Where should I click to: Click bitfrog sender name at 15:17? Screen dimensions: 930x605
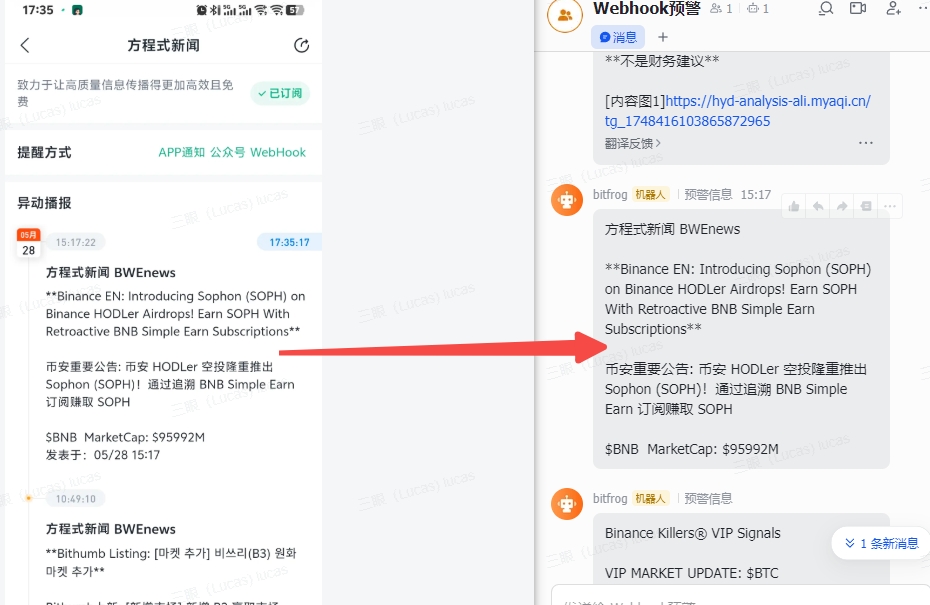coord(610,195)
